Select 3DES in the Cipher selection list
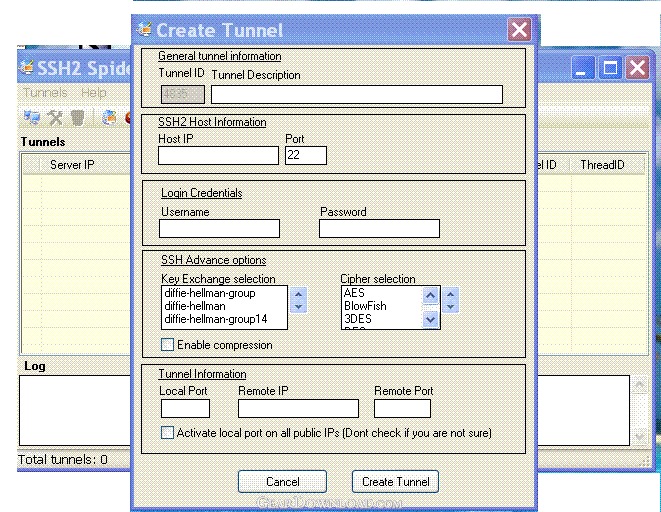The image size is (661, 512). tap(357, 319)
